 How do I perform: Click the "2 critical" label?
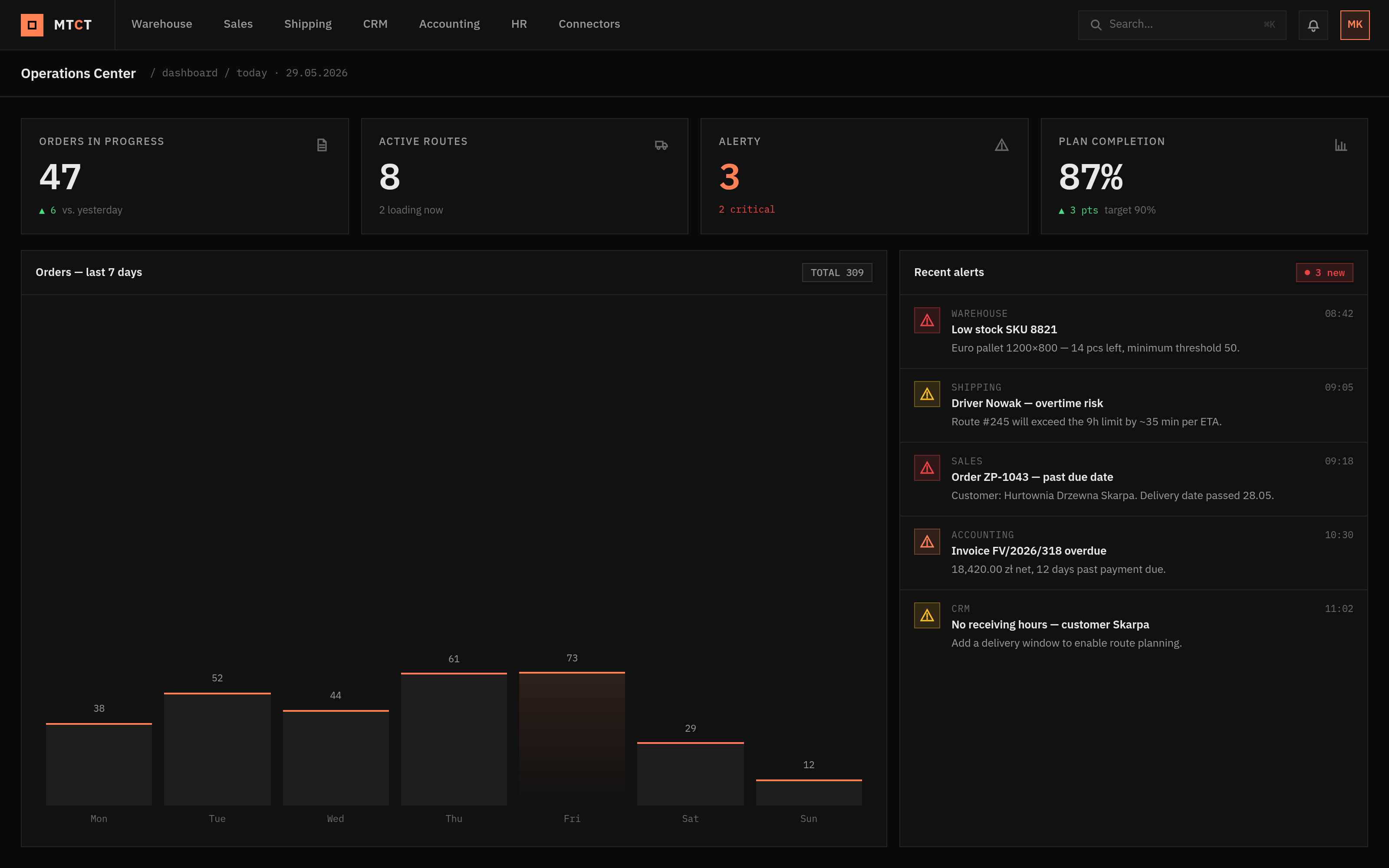747,210
